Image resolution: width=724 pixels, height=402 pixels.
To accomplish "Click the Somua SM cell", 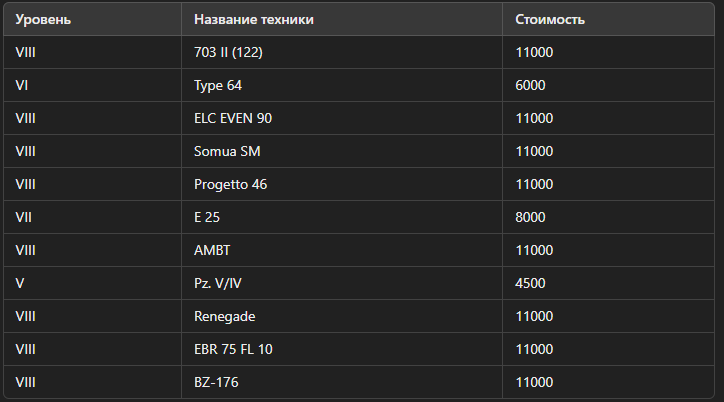I will click(x=227, y=151).
